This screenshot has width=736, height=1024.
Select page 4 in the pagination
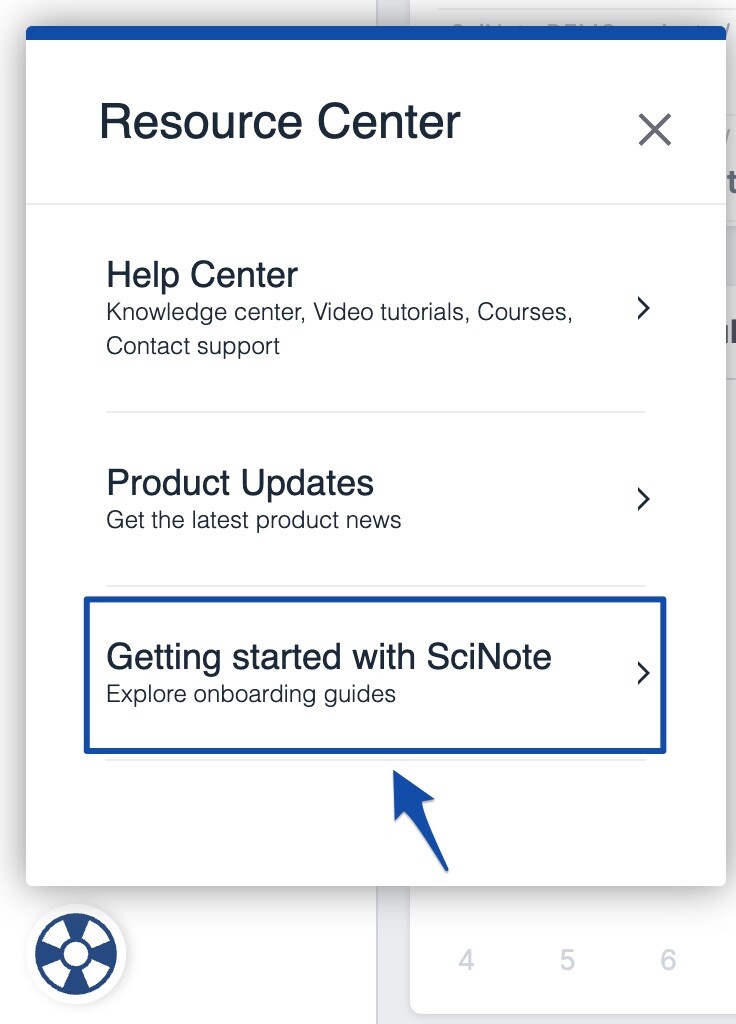click(x=467, y=960)
